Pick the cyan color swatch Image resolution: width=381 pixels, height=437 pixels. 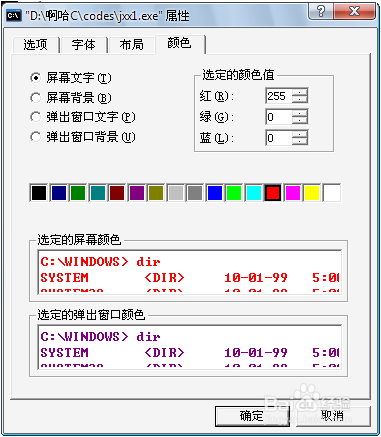click(254, 193)
